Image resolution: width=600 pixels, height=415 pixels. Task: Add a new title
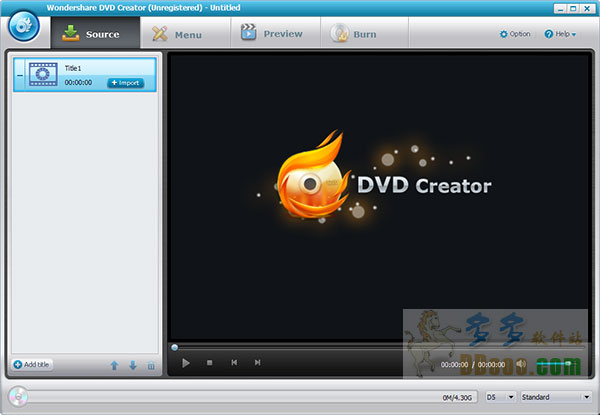point(32,365)
